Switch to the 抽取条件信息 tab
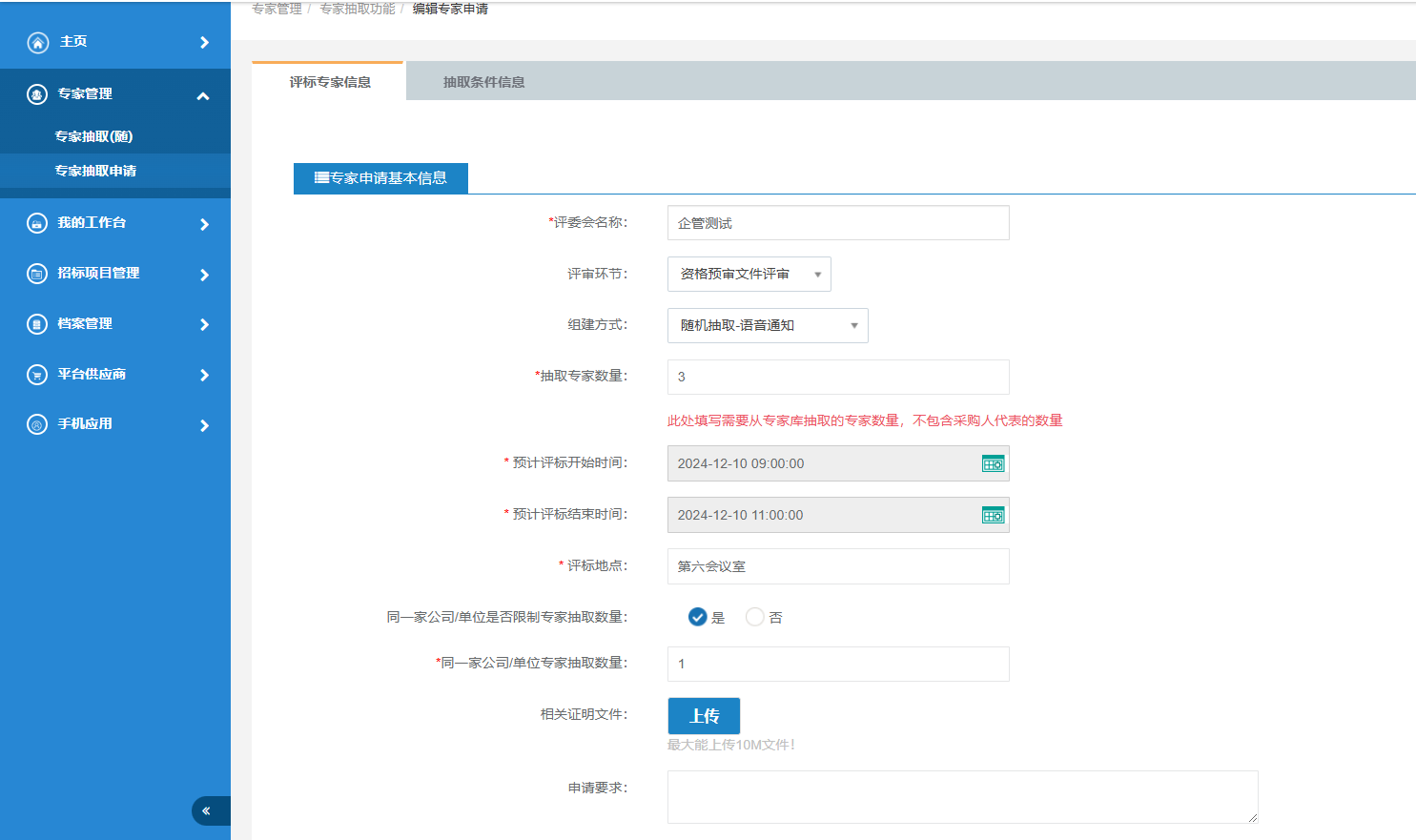This screenshot has height=840, width=1416. [483, 82]
